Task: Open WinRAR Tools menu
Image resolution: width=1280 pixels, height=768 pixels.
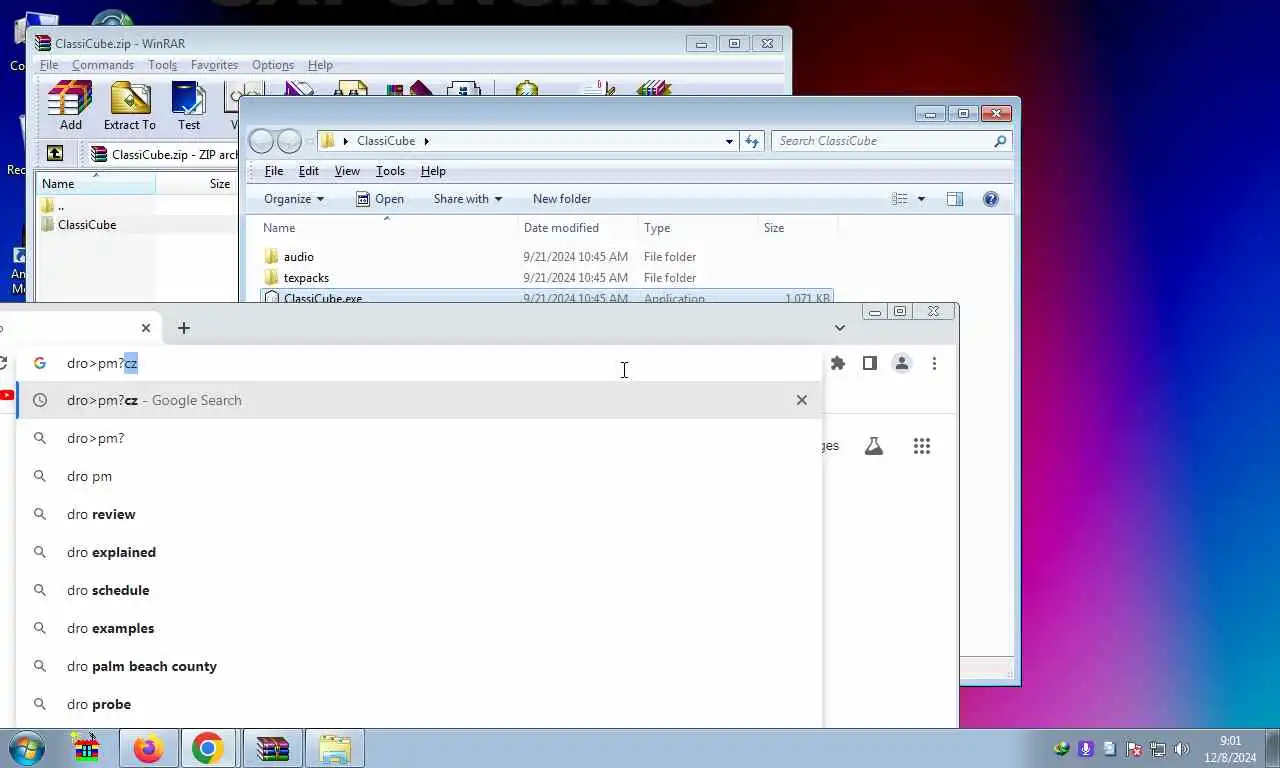Action: coord(162,65)
